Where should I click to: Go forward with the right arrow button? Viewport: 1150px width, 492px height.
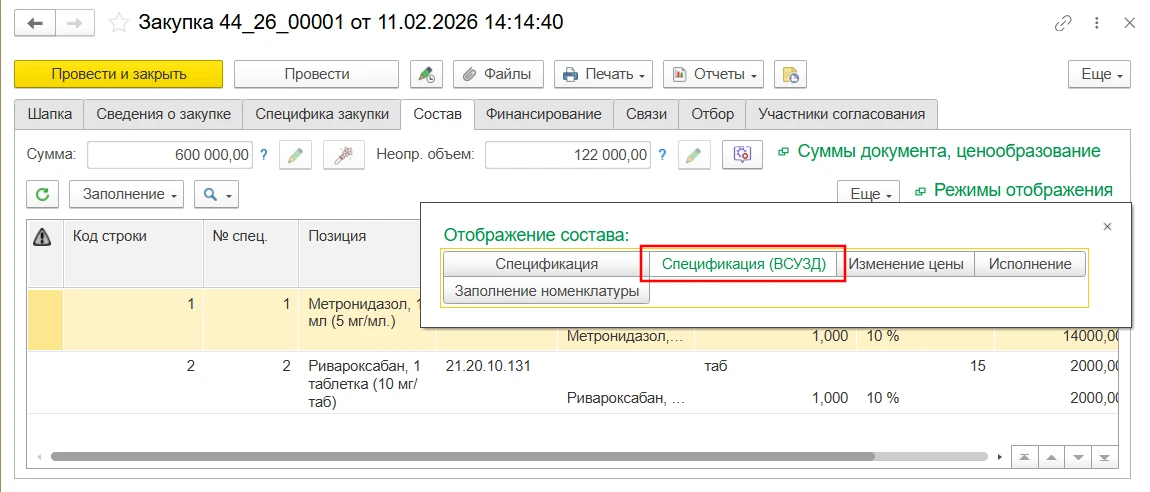[75, 23]
